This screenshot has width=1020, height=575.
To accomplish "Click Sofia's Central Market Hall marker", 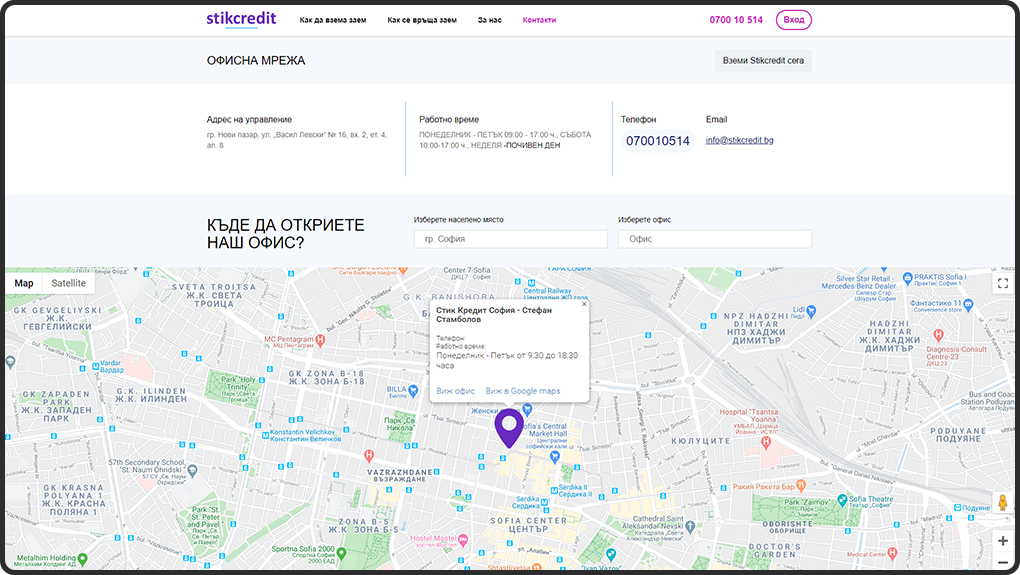I will 555,457.
